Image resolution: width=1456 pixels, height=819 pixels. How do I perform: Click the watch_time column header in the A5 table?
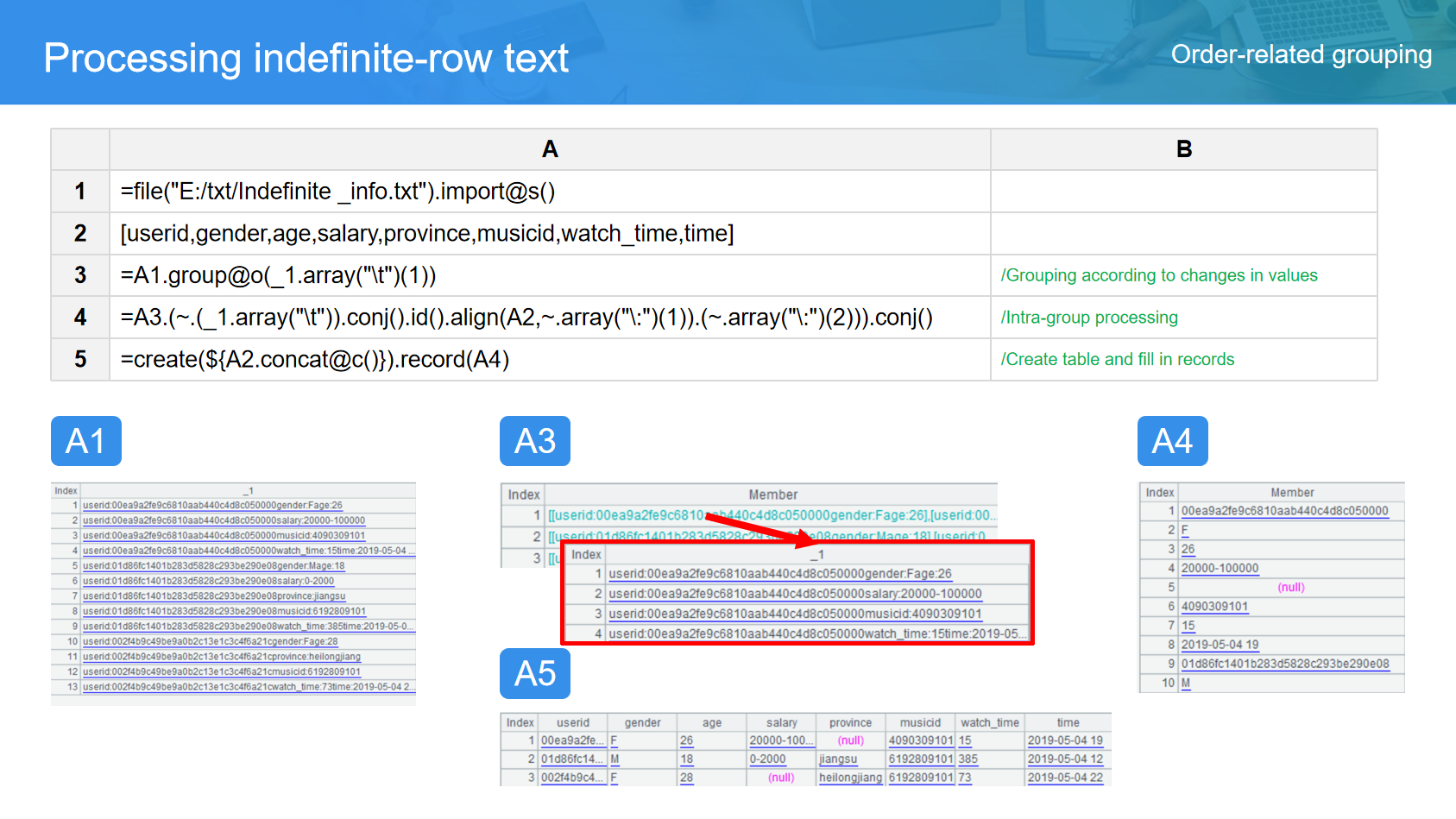click(989, 722)
